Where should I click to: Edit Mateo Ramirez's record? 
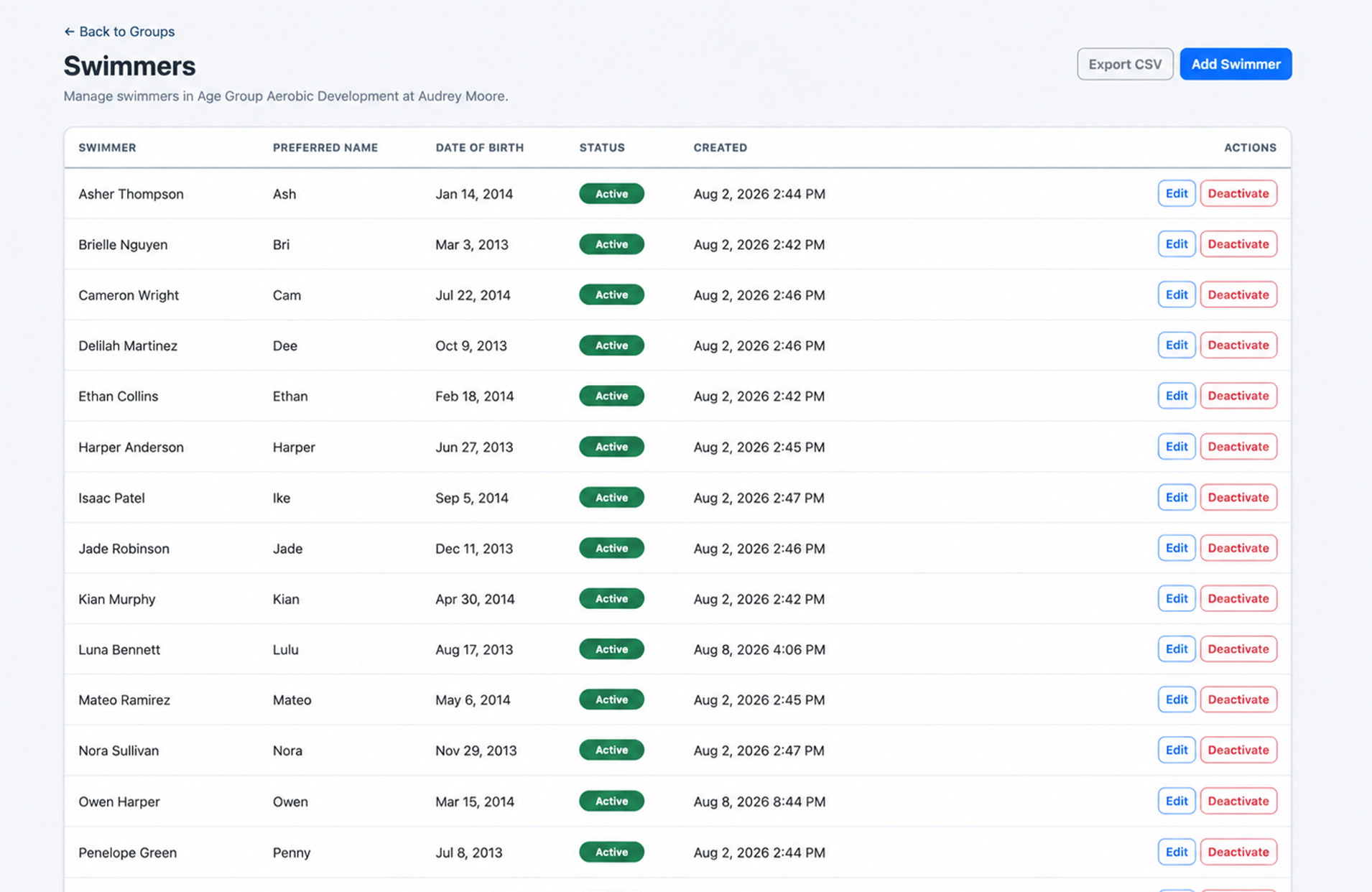[x=1177, y=700]
